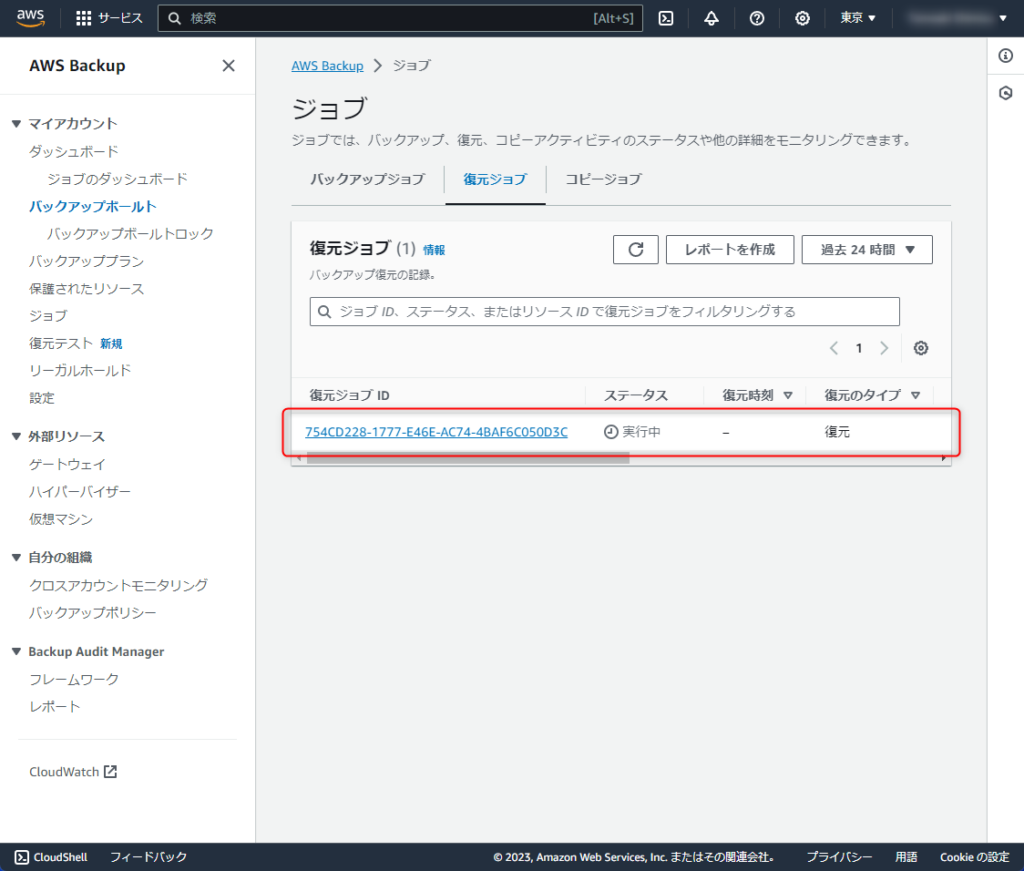Click the CloudWatch external link icon
This screenshot has height=871, width=1024.
(110, 772)
